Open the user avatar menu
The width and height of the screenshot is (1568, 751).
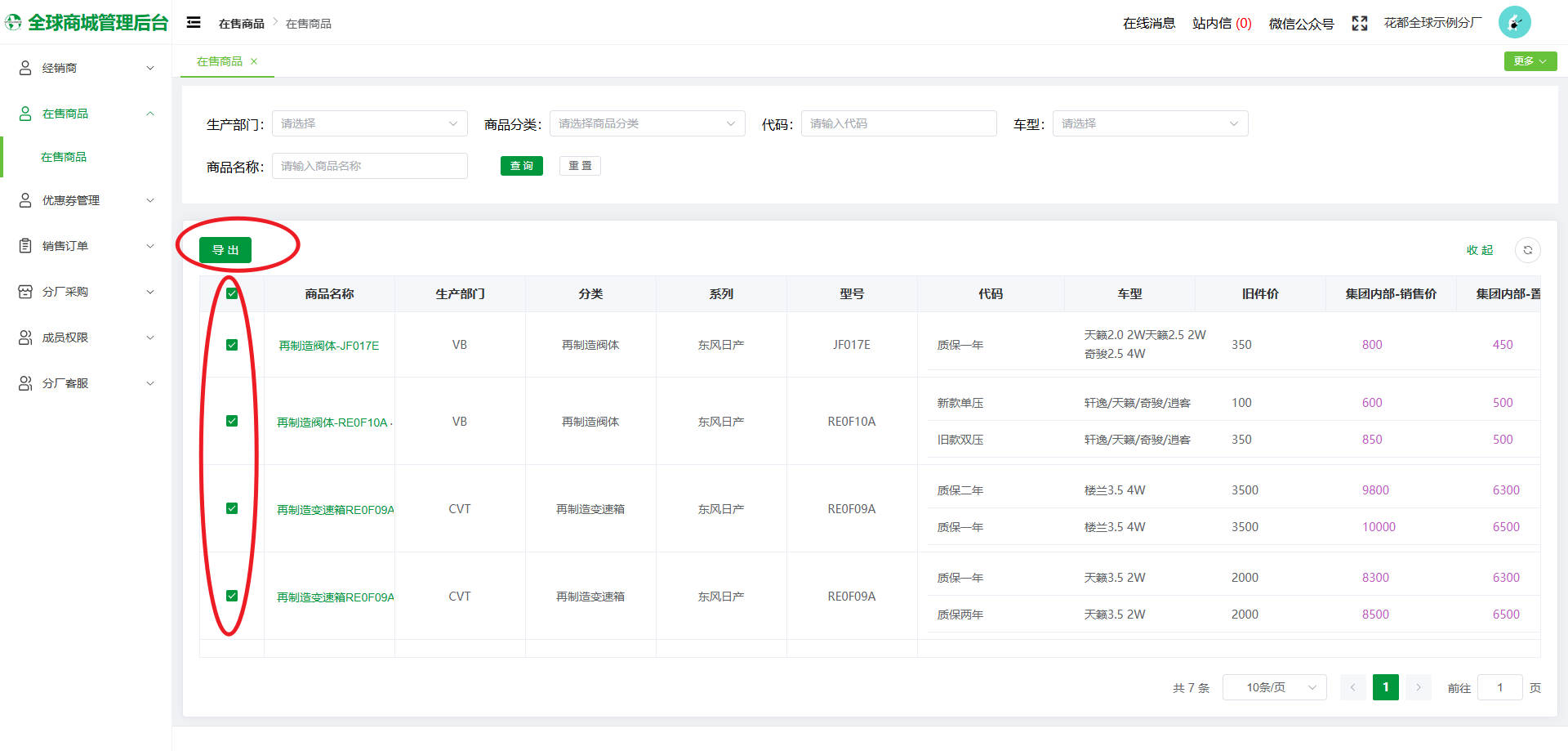pyautogui.click(x=1514, y=23)
